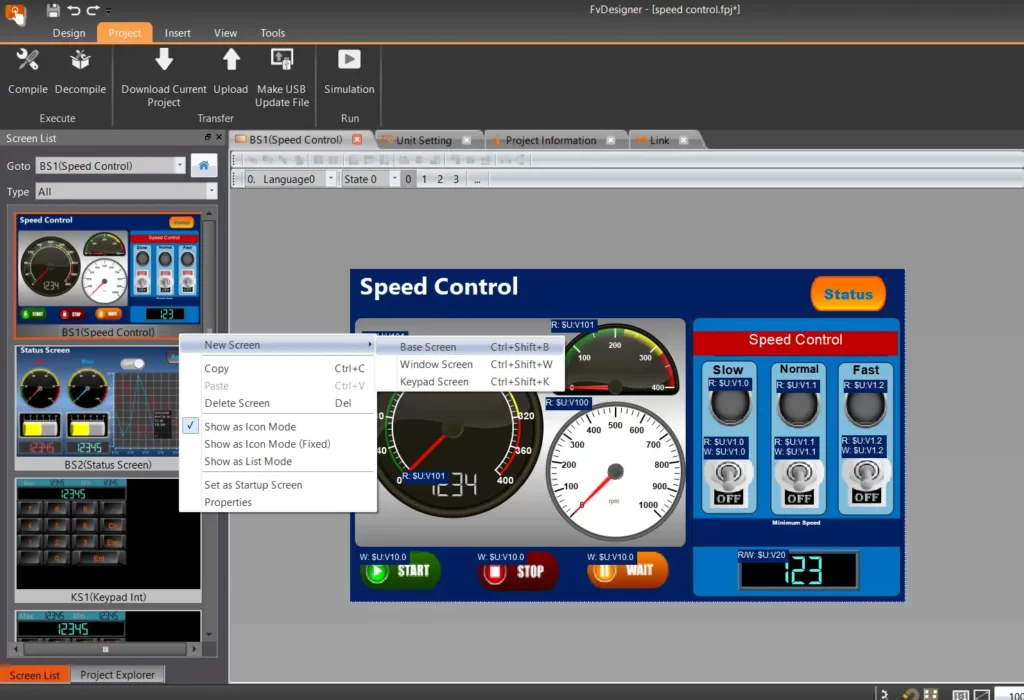Open the Goto screen dropdown

[x=180, y=166]
